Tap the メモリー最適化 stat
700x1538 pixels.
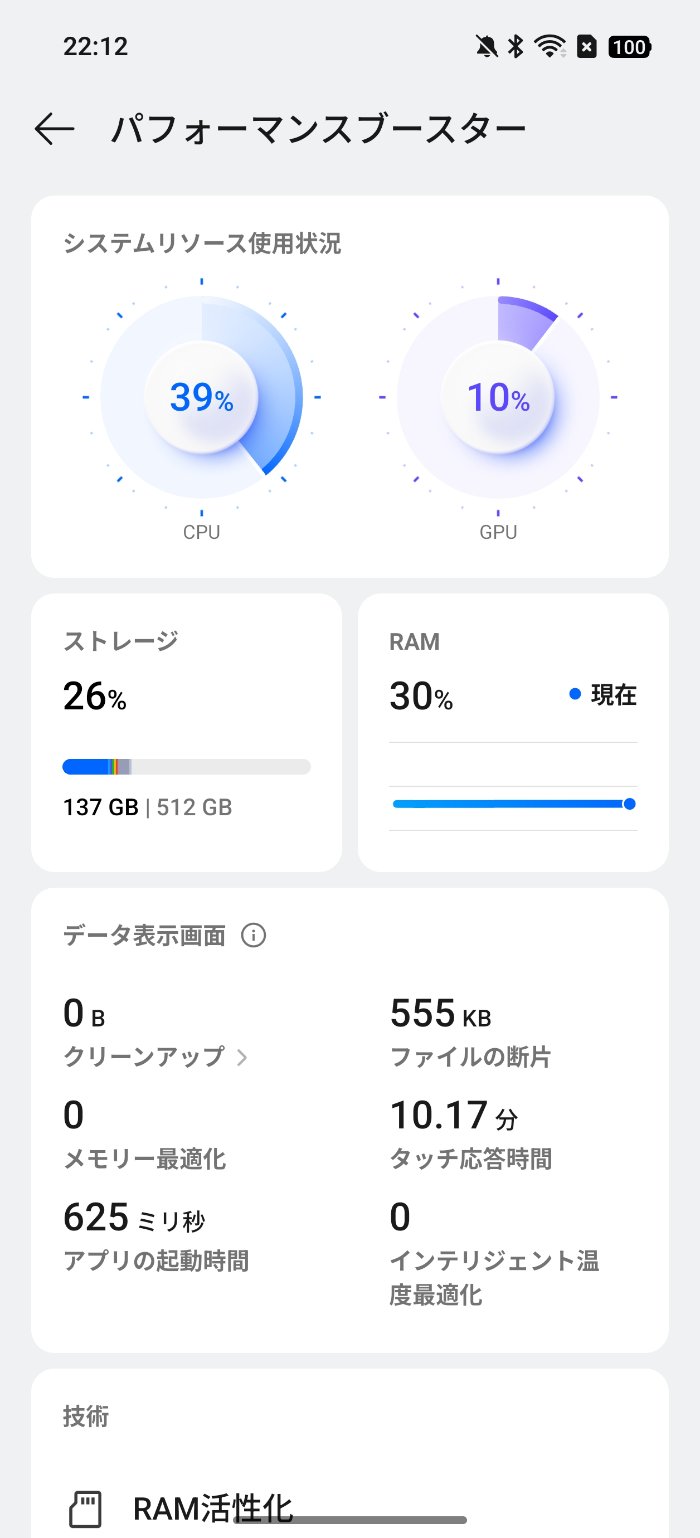pyautogui.click(x=144, y=1136)
